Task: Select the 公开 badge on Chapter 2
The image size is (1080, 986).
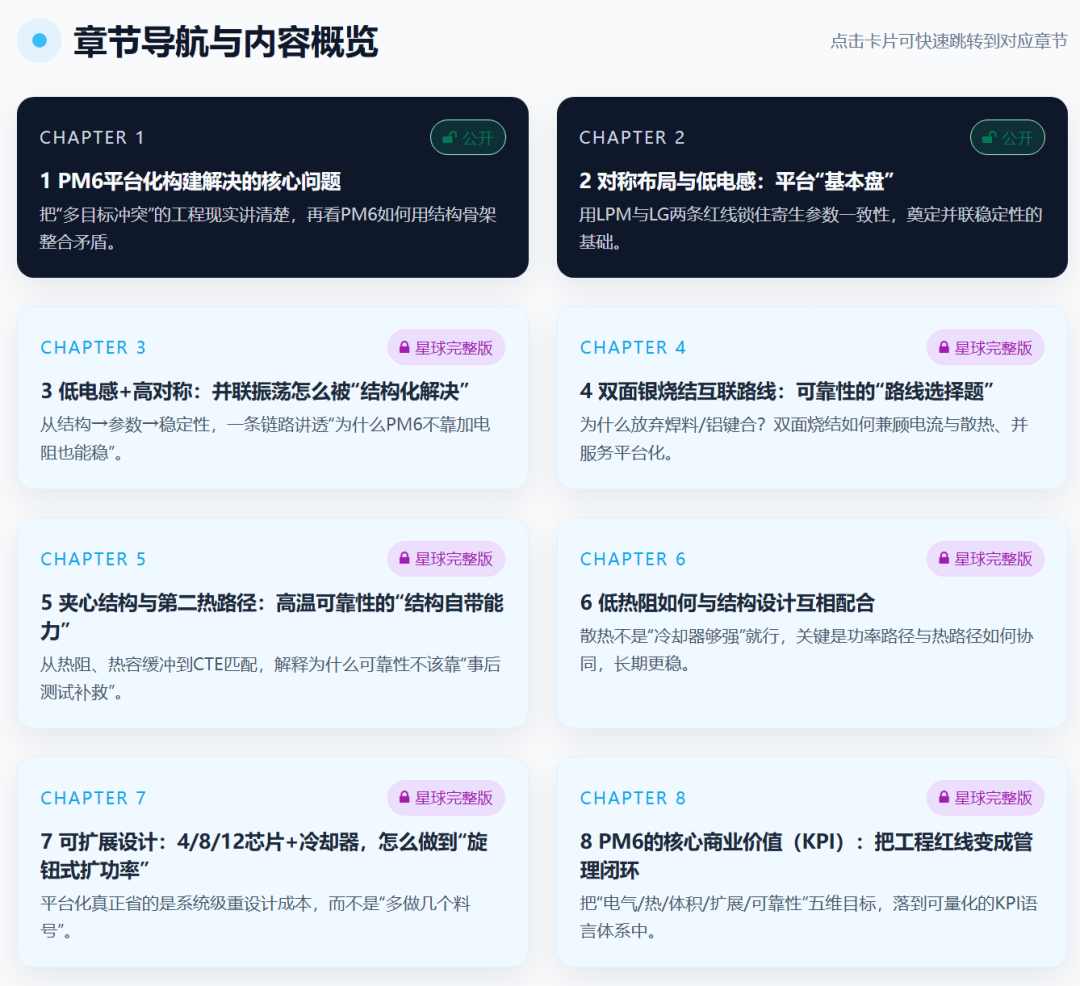Action: [x=1007, y=137]
